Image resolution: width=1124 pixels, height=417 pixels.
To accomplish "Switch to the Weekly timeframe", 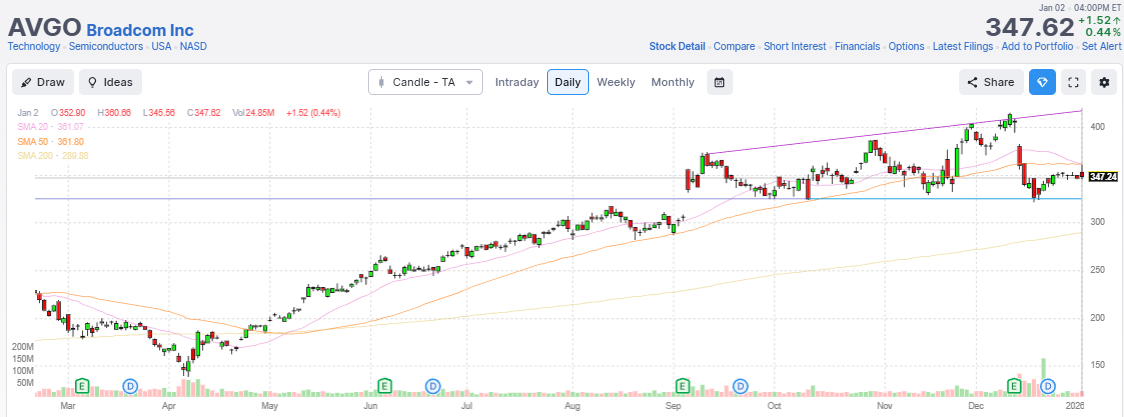I will click(616, 82).
